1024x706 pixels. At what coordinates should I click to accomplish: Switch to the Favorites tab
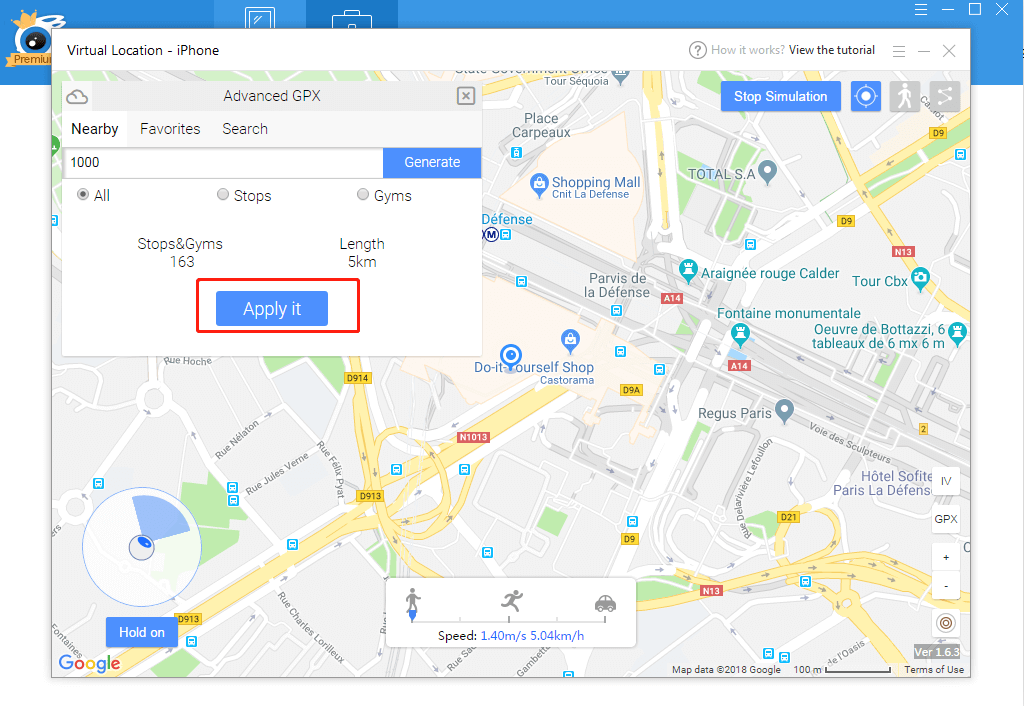[170, 129]
